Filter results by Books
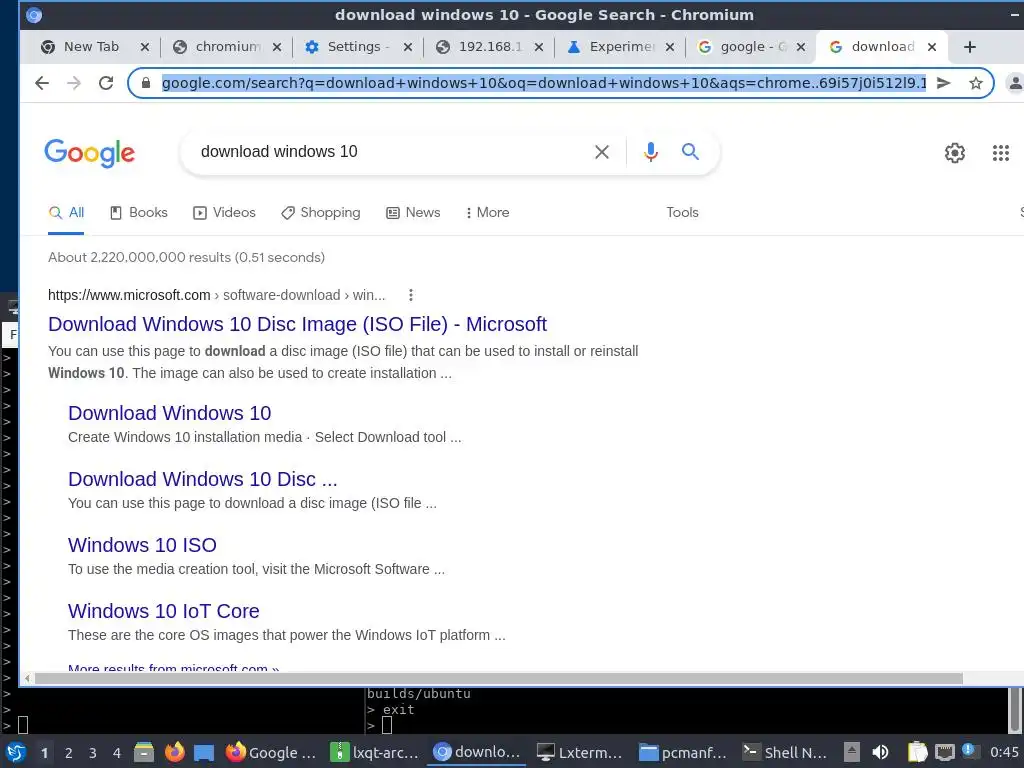This screenshot has height=768, width=1024. (x=138, y=213)
